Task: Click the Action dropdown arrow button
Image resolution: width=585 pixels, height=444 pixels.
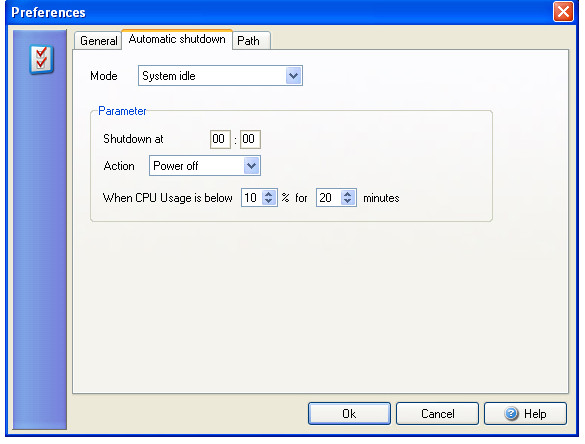Action: [251, 166]
